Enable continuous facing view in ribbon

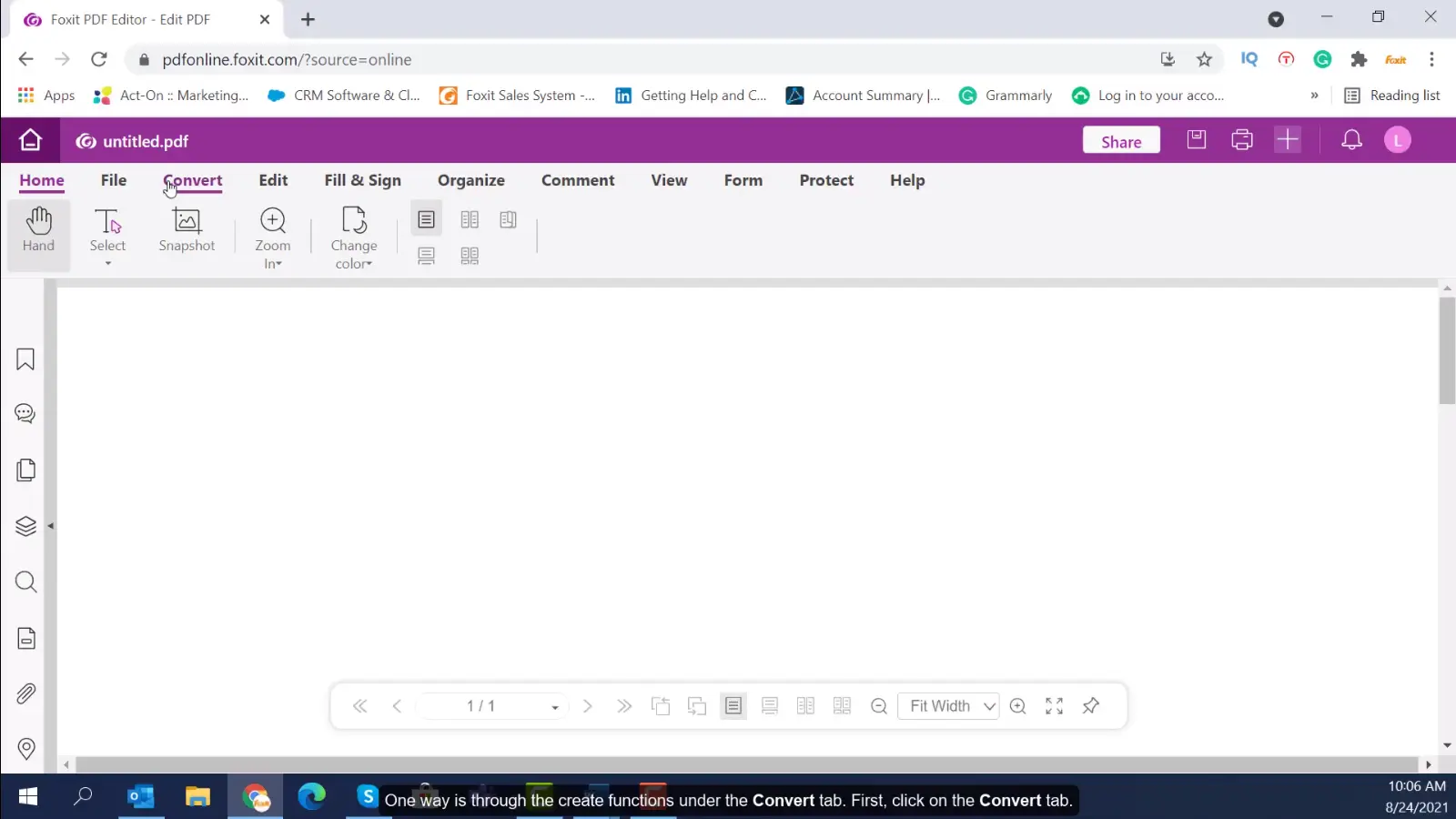(x=470, y=256)
